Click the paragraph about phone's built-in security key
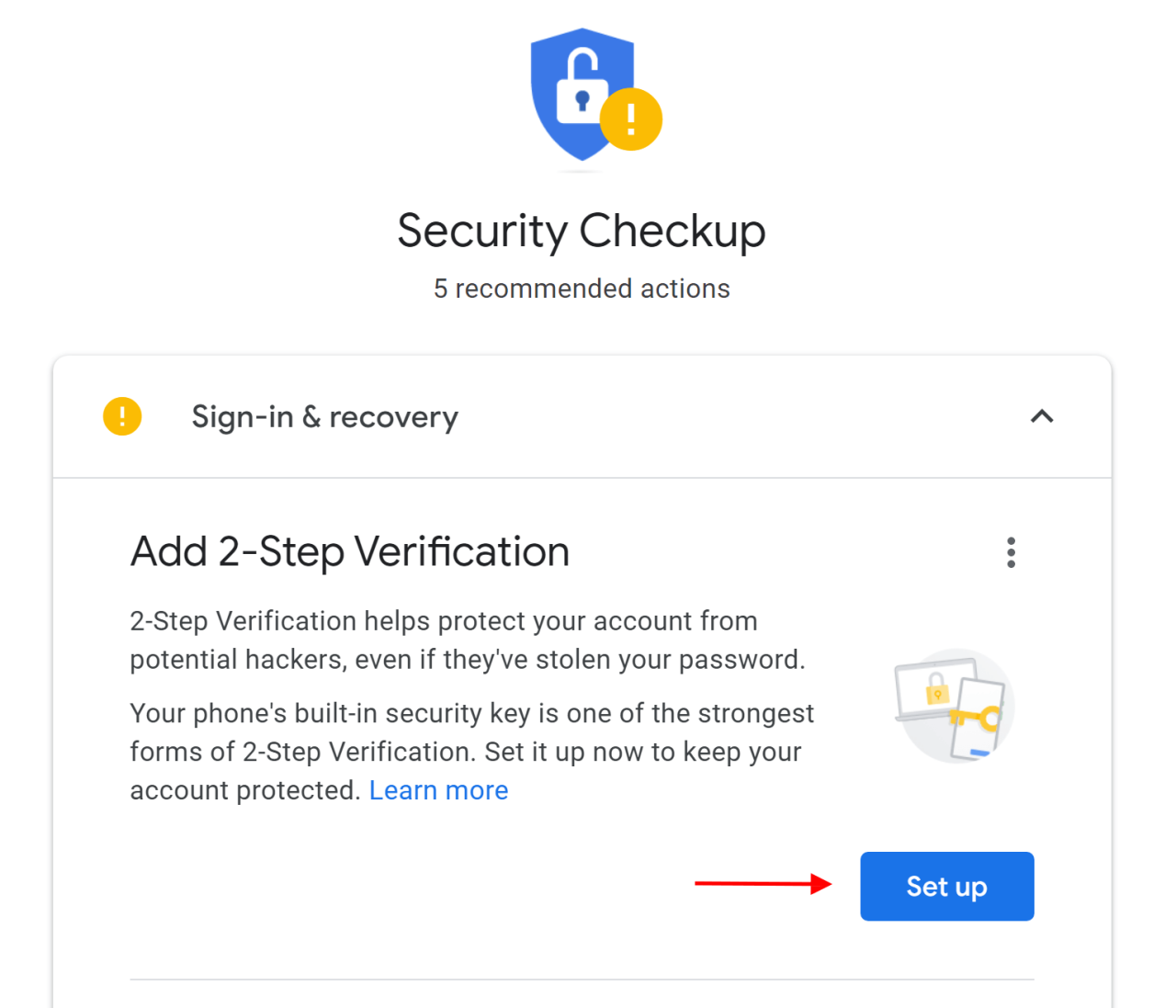This screenshot has height=1008, width=1176. (472, 752)
